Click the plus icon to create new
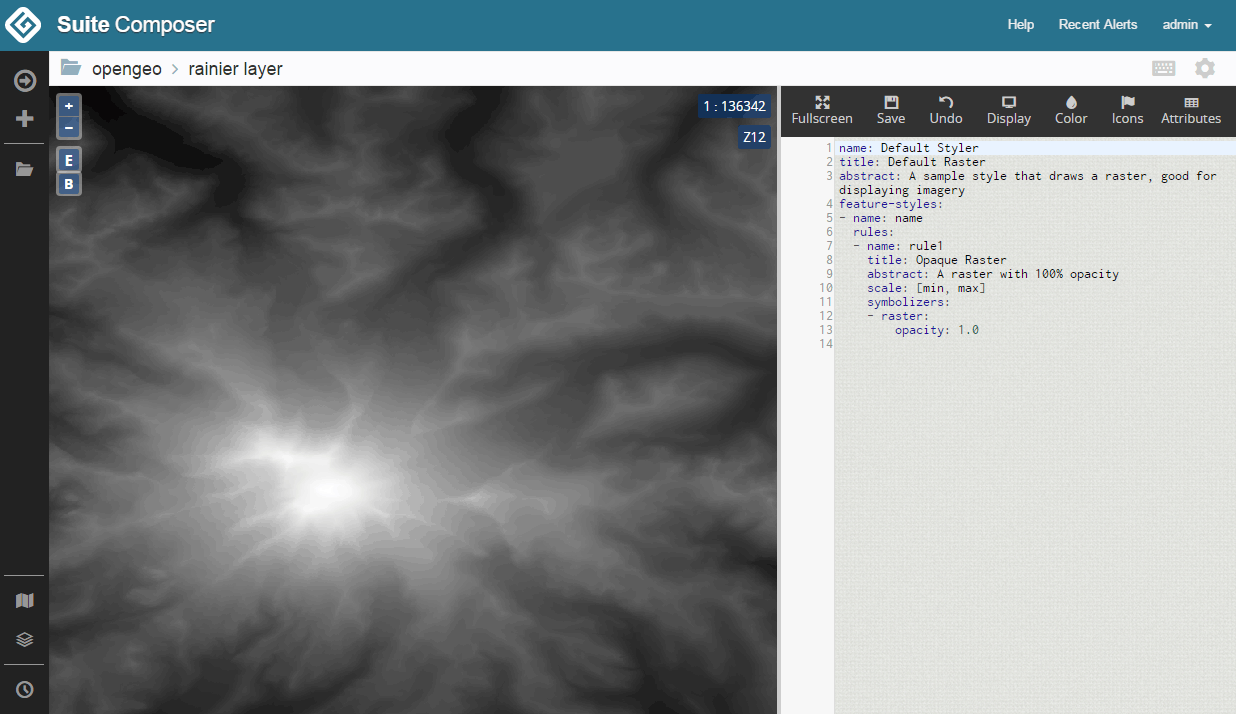1236x714 pixels. pos(25,119)
